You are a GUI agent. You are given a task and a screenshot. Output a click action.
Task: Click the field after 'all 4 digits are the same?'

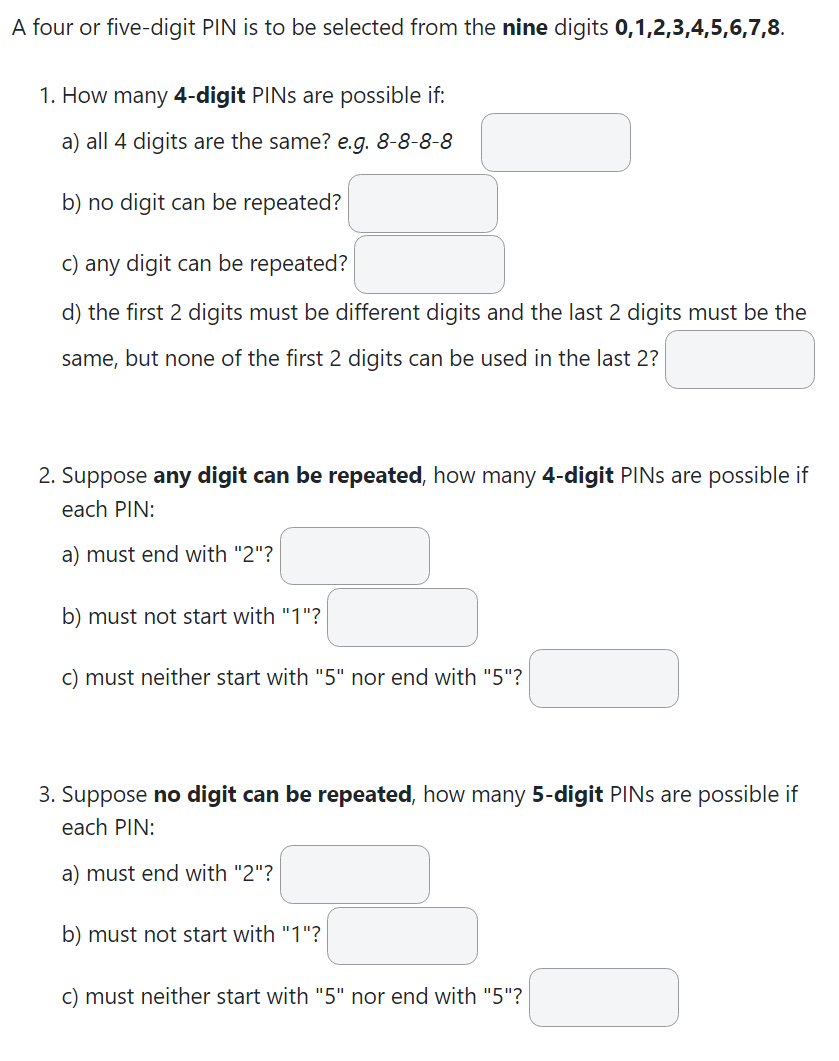pos(555,142)
